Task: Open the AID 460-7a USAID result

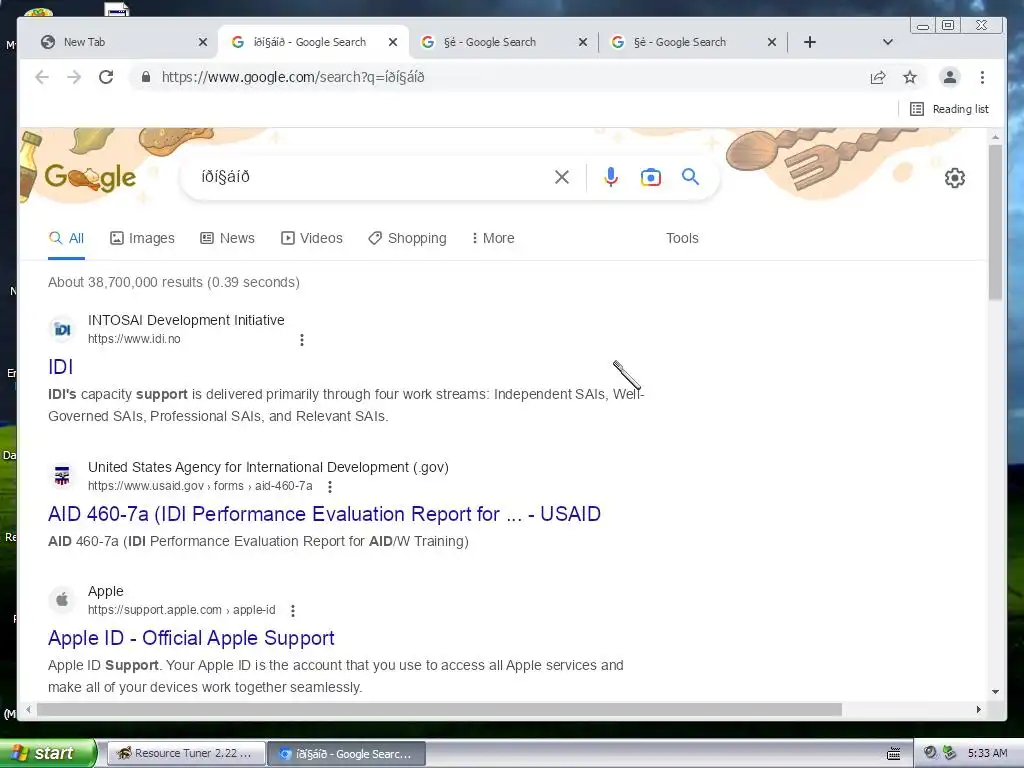Action: (x=325, y=514)
